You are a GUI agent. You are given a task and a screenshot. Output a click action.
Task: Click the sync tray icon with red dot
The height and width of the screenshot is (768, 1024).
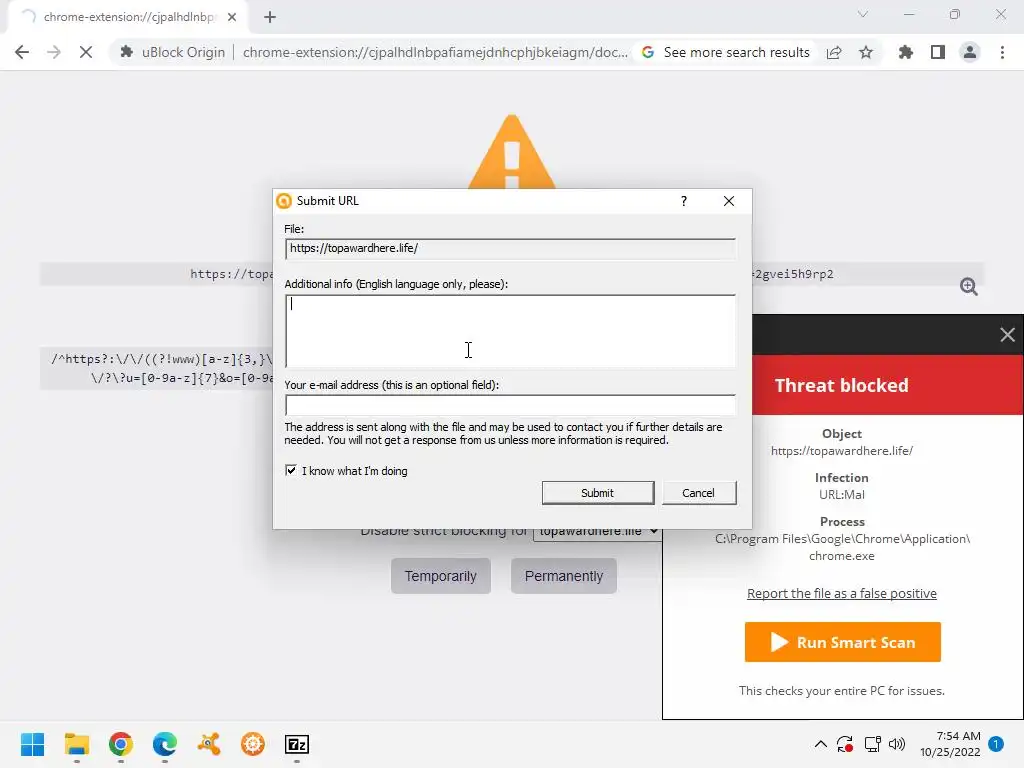point(845,744)
